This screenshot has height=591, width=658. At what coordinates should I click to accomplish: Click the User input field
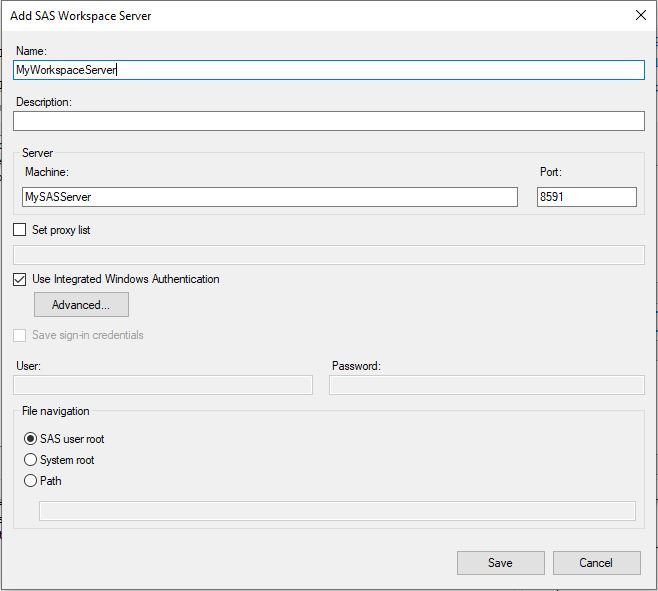163,385
